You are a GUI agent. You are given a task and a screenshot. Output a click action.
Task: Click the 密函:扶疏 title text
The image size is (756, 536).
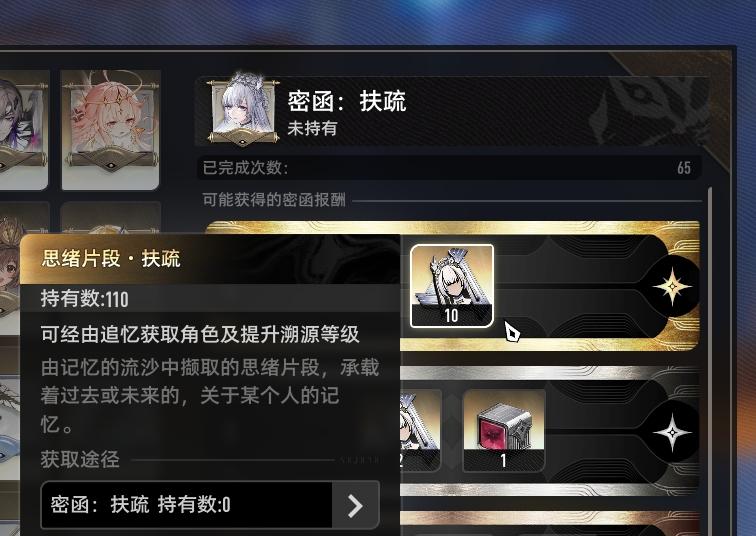click(347, 102)
